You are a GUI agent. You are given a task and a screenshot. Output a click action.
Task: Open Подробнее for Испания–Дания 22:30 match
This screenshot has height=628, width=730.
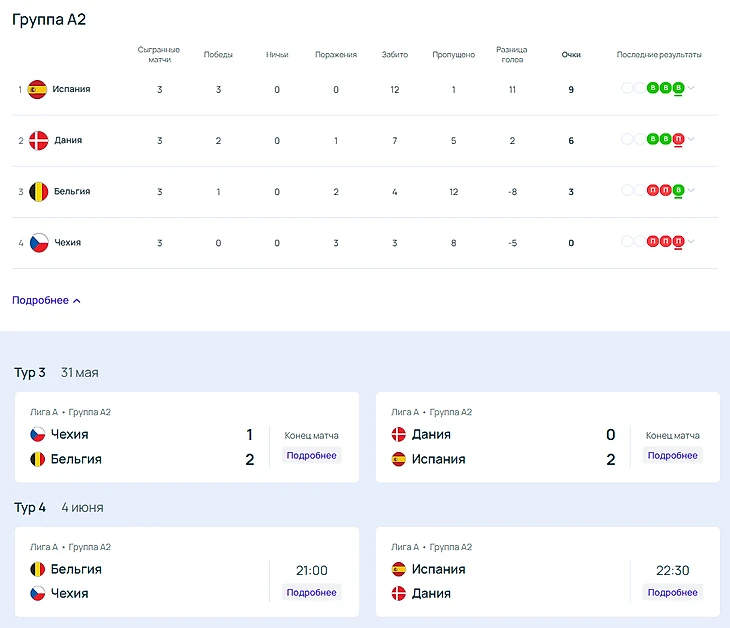pyautogui.click(x=672, y=592)
